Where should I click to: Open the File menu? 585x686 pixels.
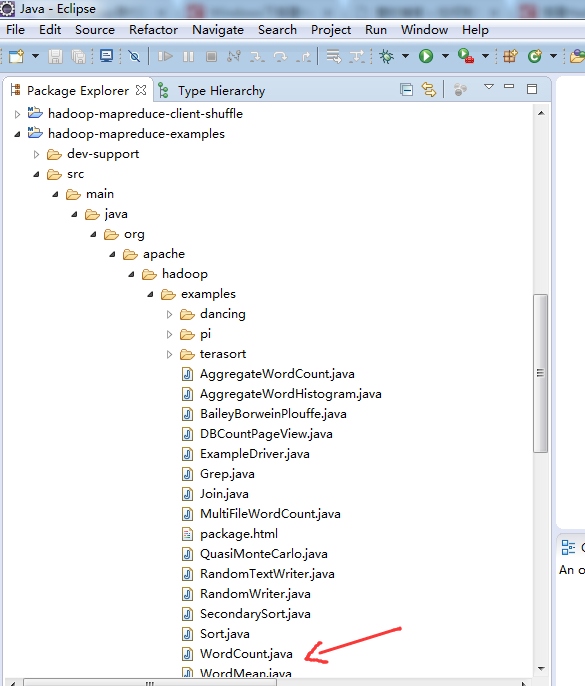click(16, 30)
